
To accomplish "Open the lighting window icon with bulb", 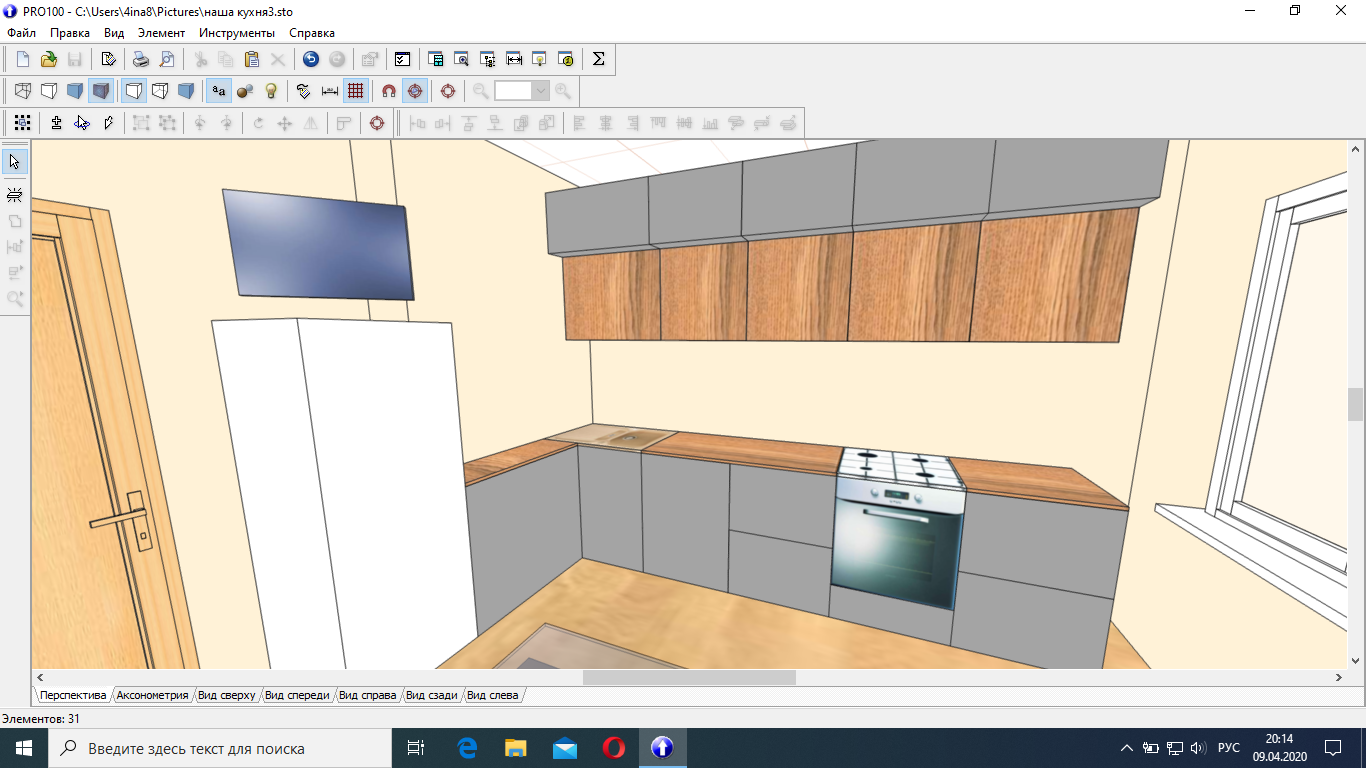I will (x=540, y=59).
